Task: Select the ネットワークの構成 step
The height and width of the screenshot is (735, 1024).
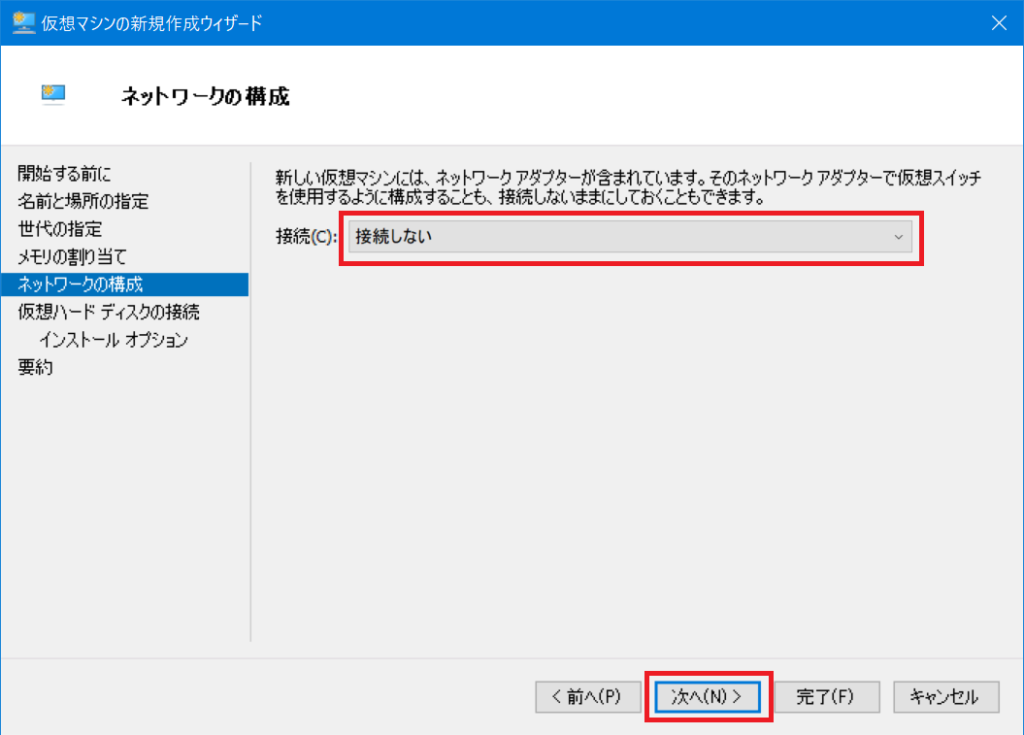Action: 125,284
